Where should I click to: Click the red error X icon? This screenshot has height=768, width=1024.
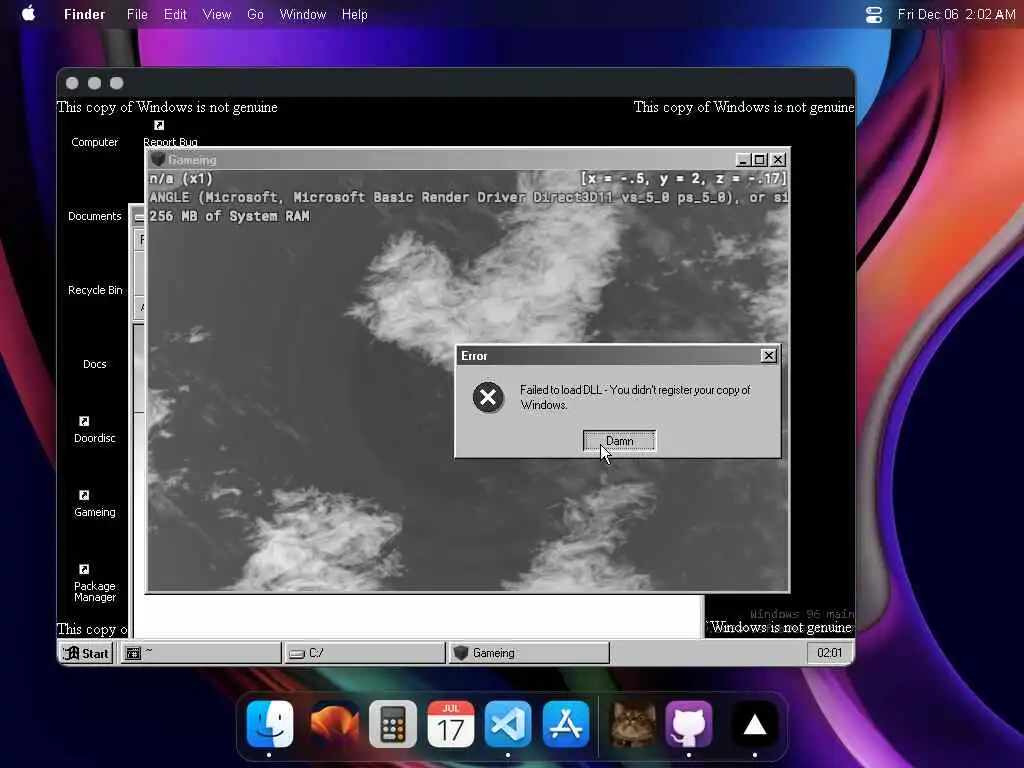pos(488,397)
